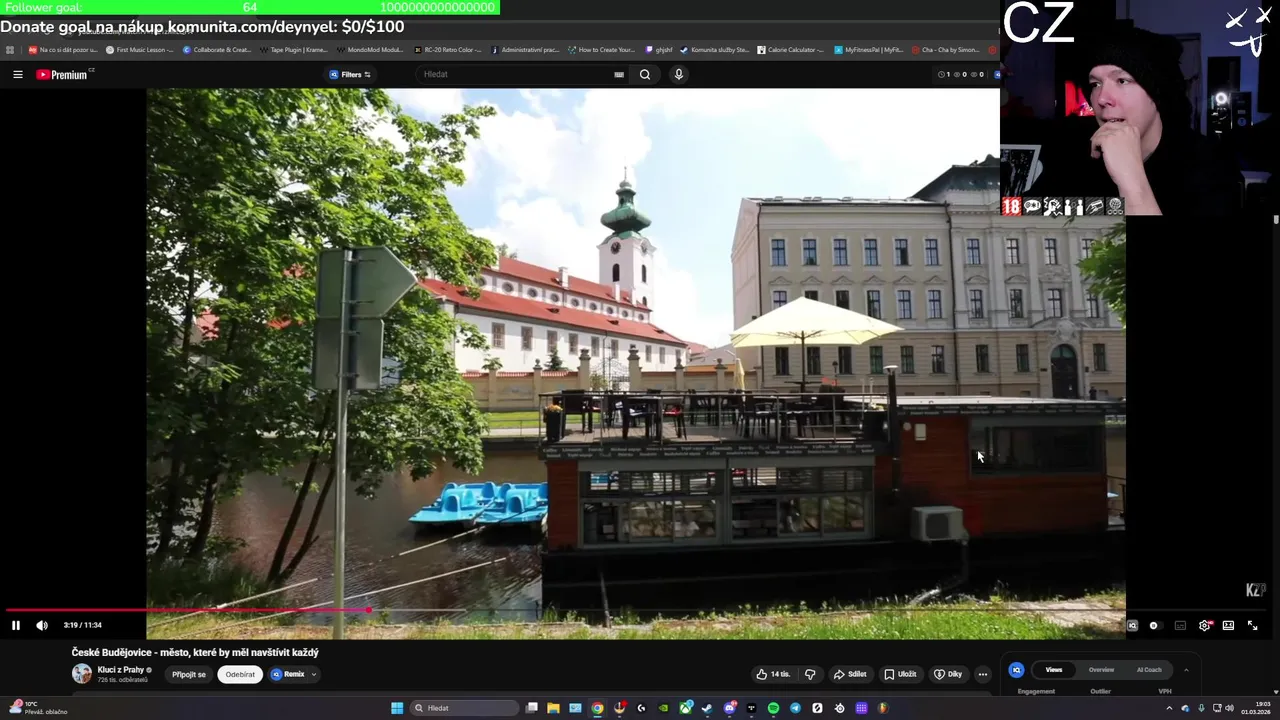The height and width of the screenshot is (720, 1280).
Task: Start voice search with microphone icon
Action: [679, 74]
